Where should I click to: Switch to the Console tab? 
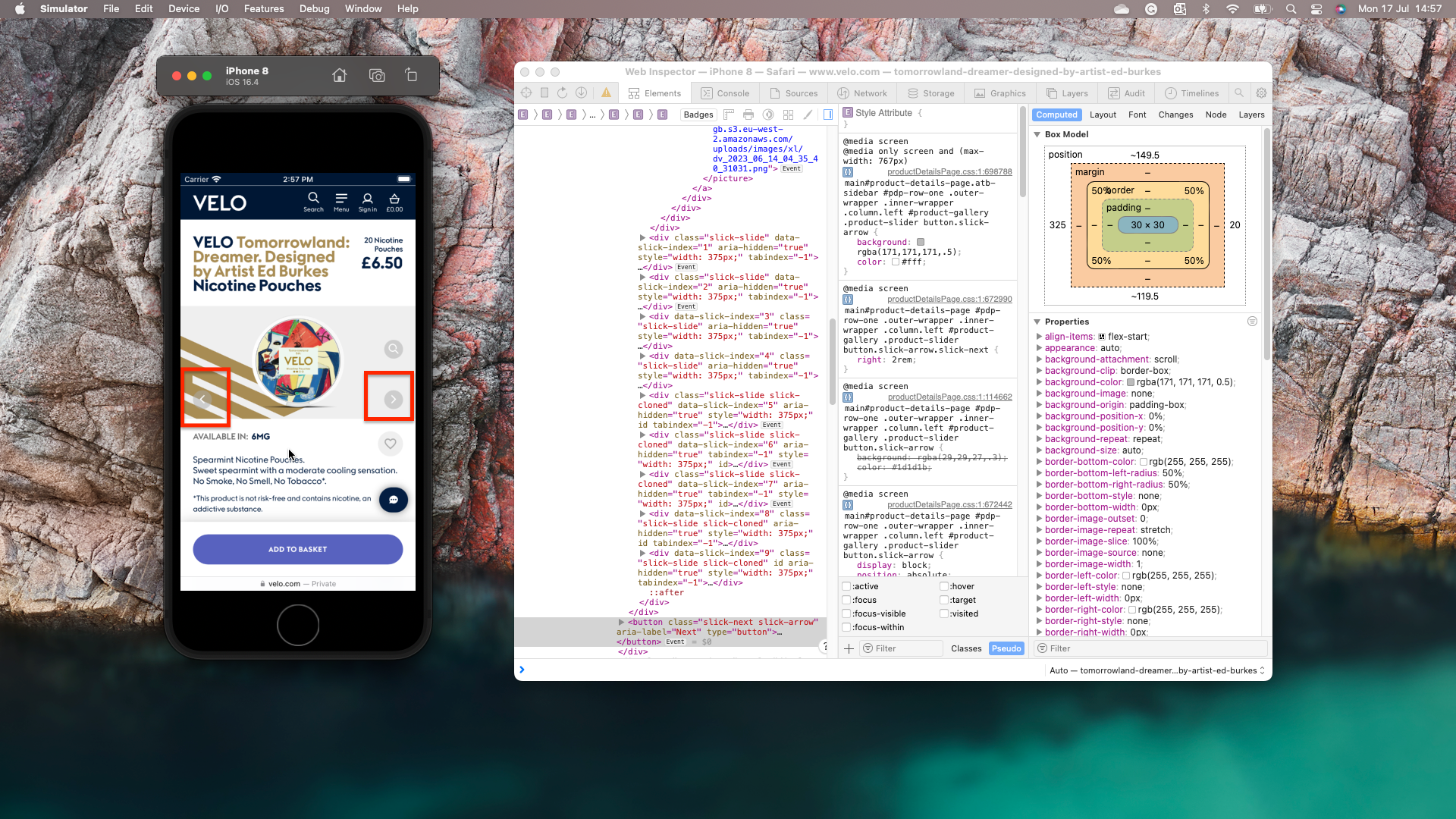(725, 93)
